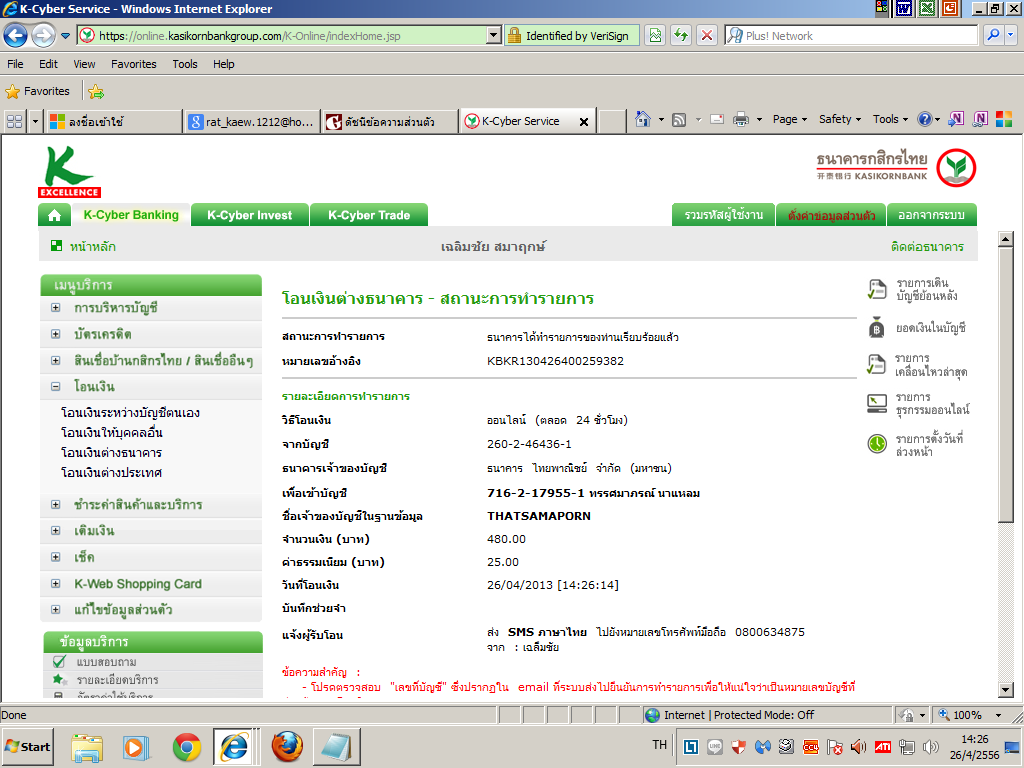Click โอนเงินต่างประเทศ menu link
Image resolution: width=1024 pixels, height=768 pixels.
111,472
